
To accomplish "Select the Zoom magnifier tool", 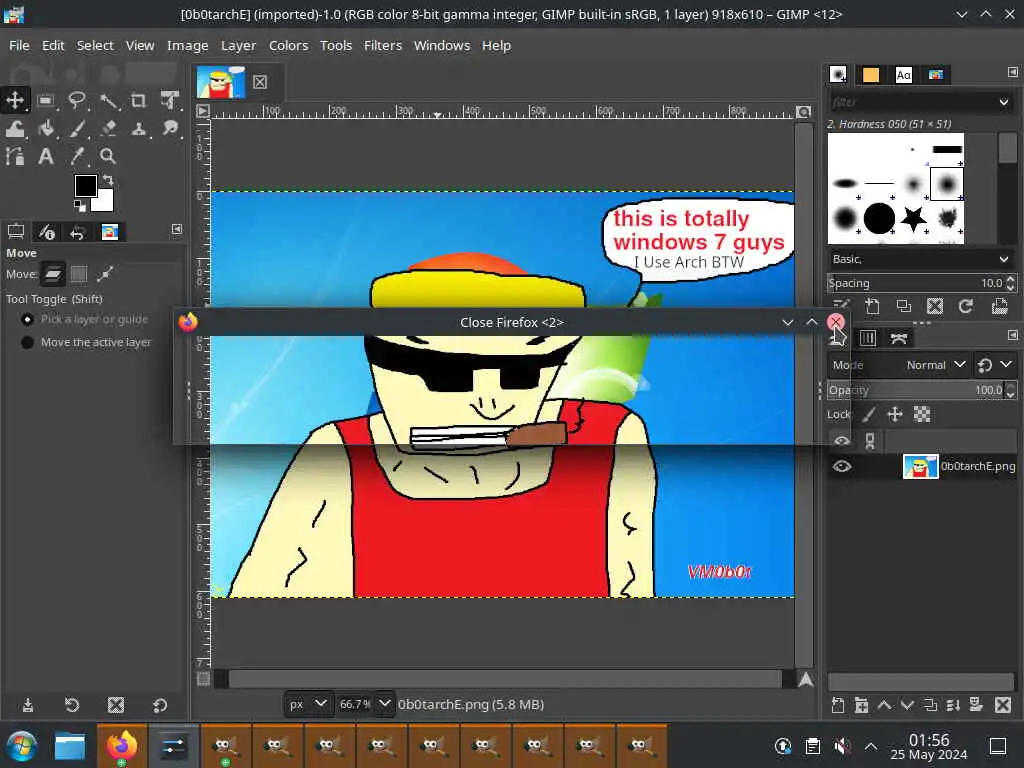I will [108, 156].
